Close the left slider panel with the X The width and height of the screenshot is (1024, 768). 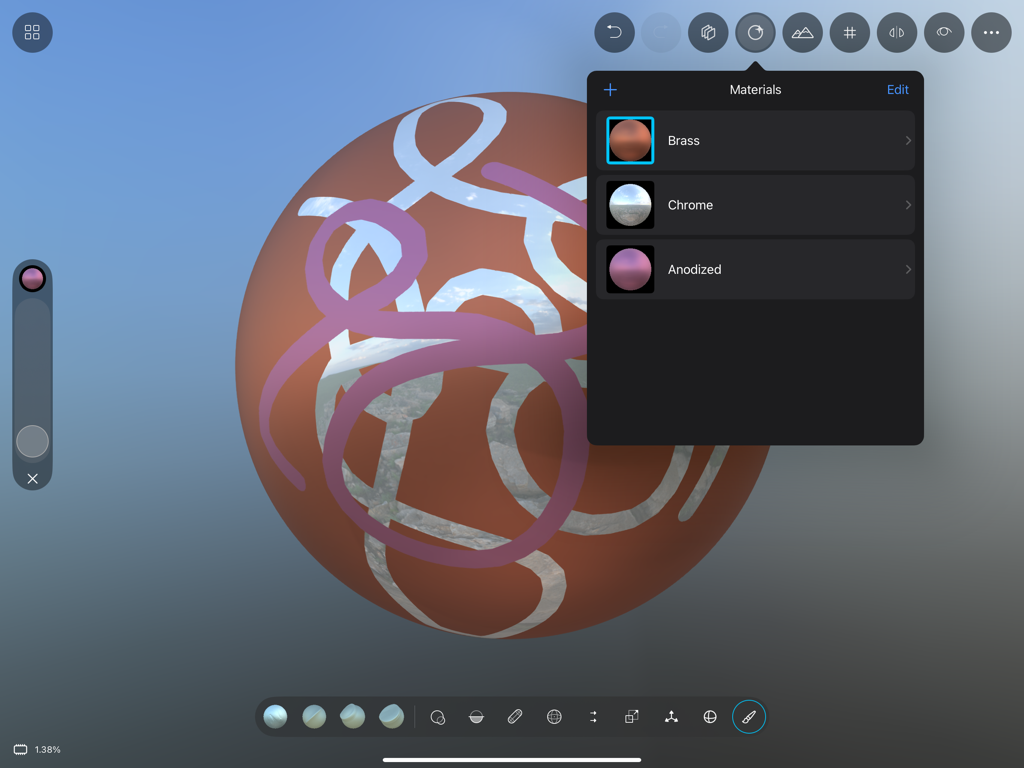pos(32,479)
